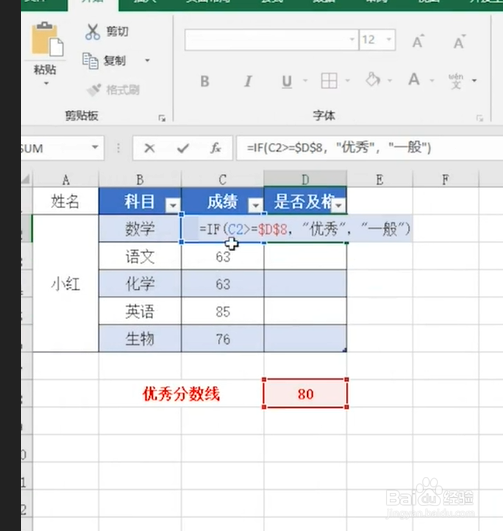Viewport: 503px width, 531px height.
Task: Decrease font size with smaller A
Action: pos(459,42)
